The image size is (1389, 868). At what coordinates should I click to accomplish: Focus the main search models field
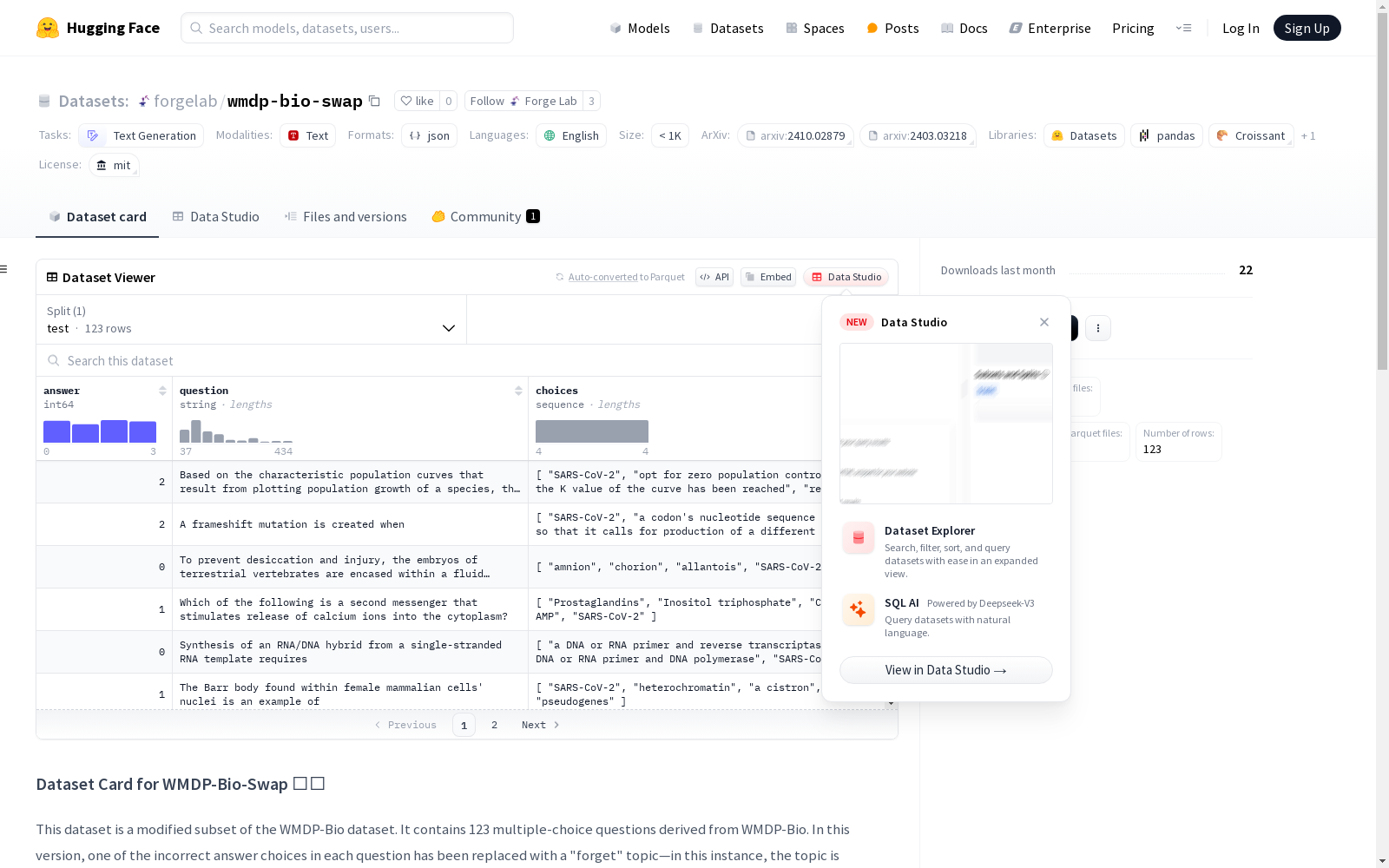pos(347,28)
